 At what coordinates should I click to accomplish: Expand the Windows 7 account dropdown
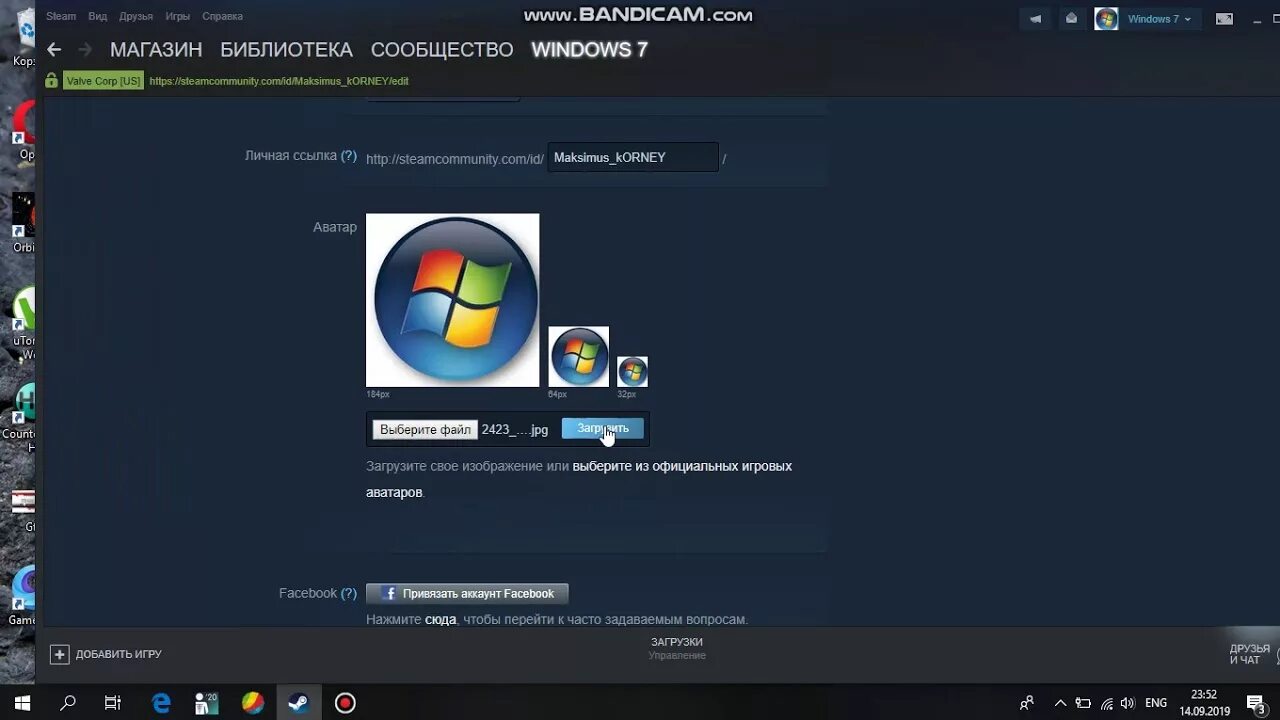tap(1159, 19)
